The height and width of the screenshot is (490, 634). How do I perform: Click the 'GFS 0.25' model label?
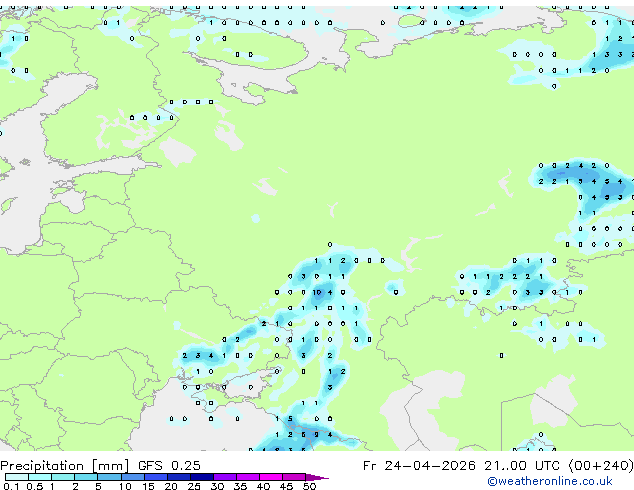pyautogui.click(x=169, y=466)
